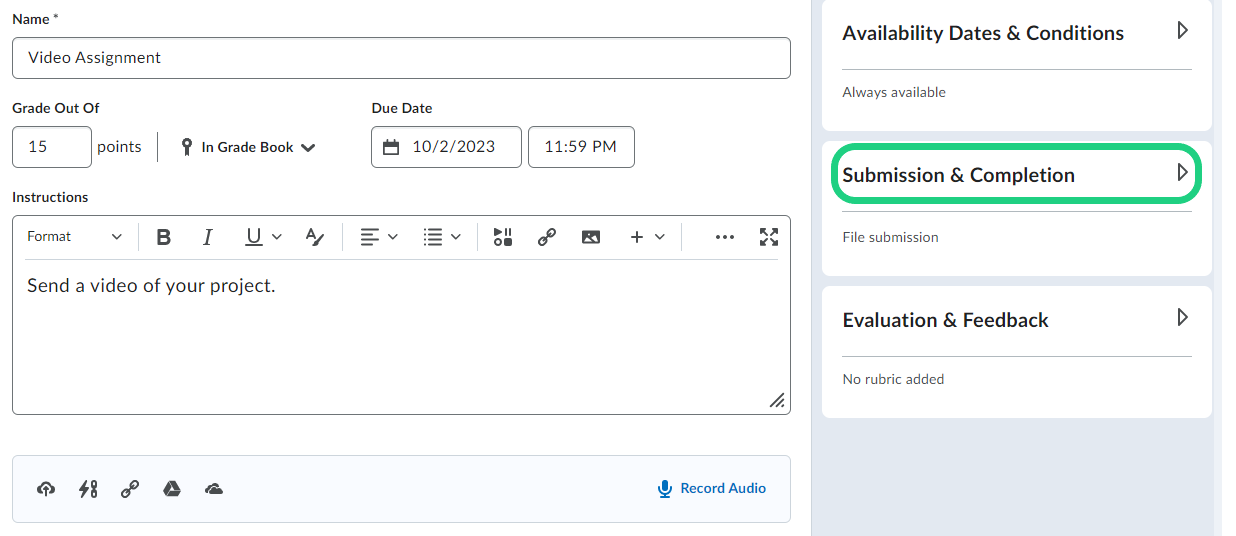Apply italic formatting to text
This screenshot has width=1236, height=536.
(208, 237)
